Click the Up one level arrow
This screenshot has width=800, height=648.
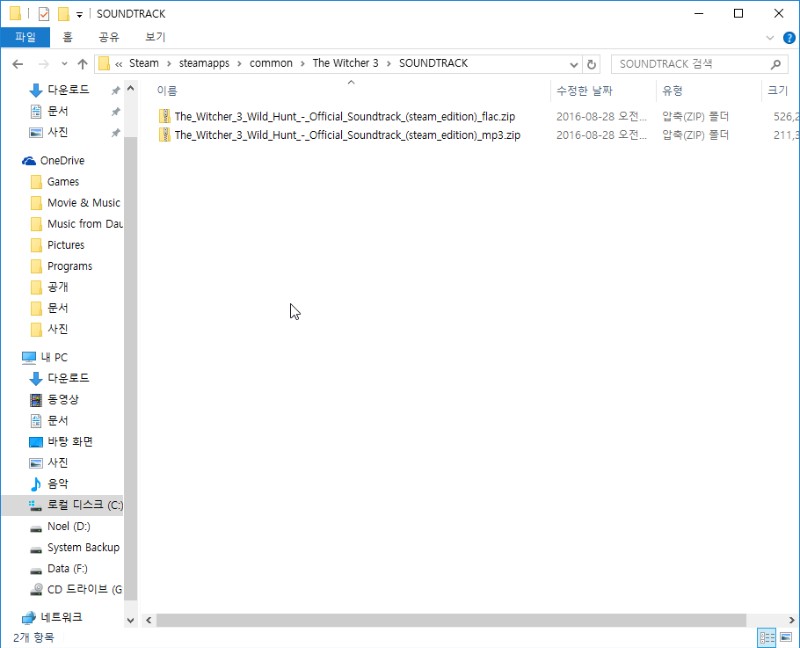pyautogui.click(x=82, y=64)
